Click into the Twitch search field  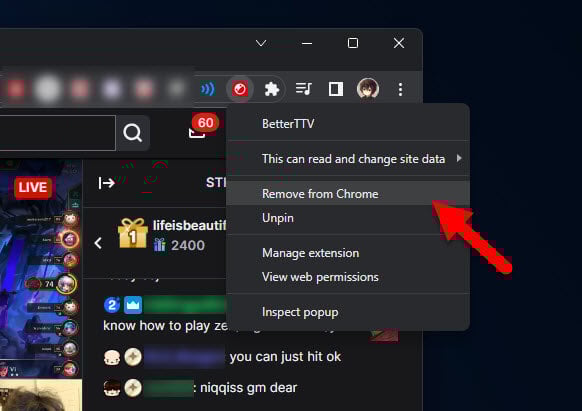click(x=58, y=133)
